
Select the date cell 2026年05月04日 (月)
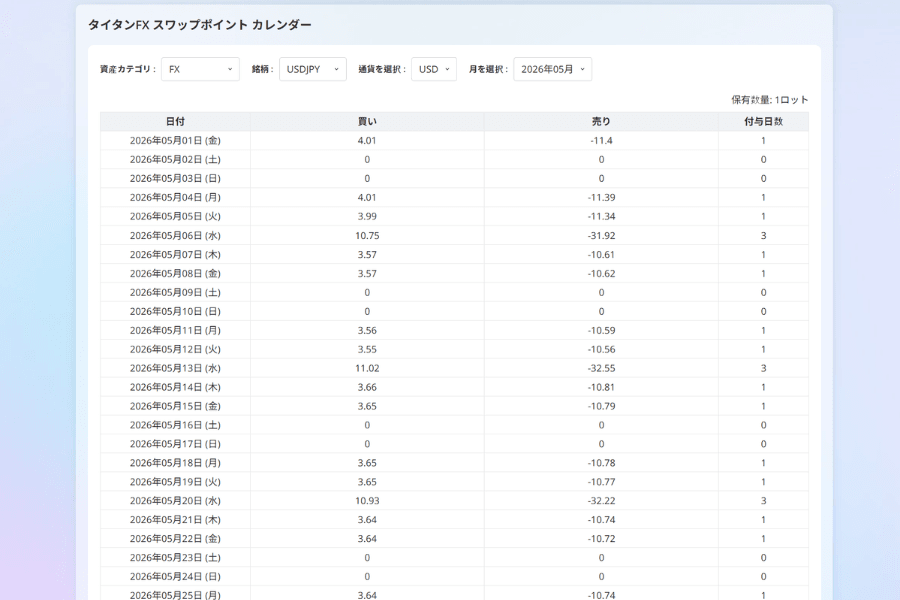pos(175,198)
